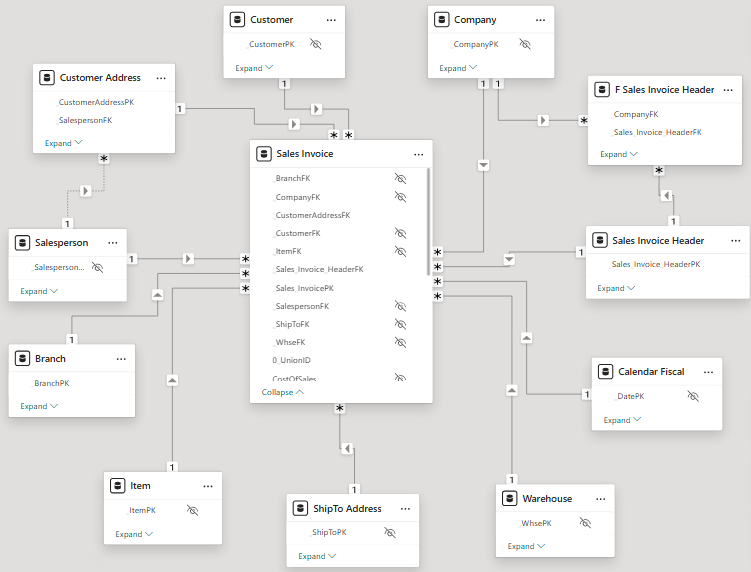Click the Item table database icon

coord(119,486)
